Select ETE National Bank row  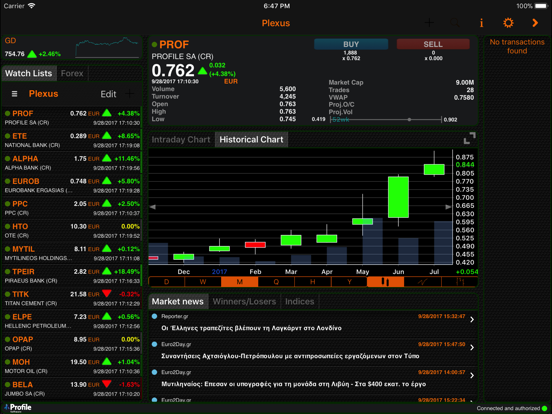pyautogui.click(x=72, y=140)
